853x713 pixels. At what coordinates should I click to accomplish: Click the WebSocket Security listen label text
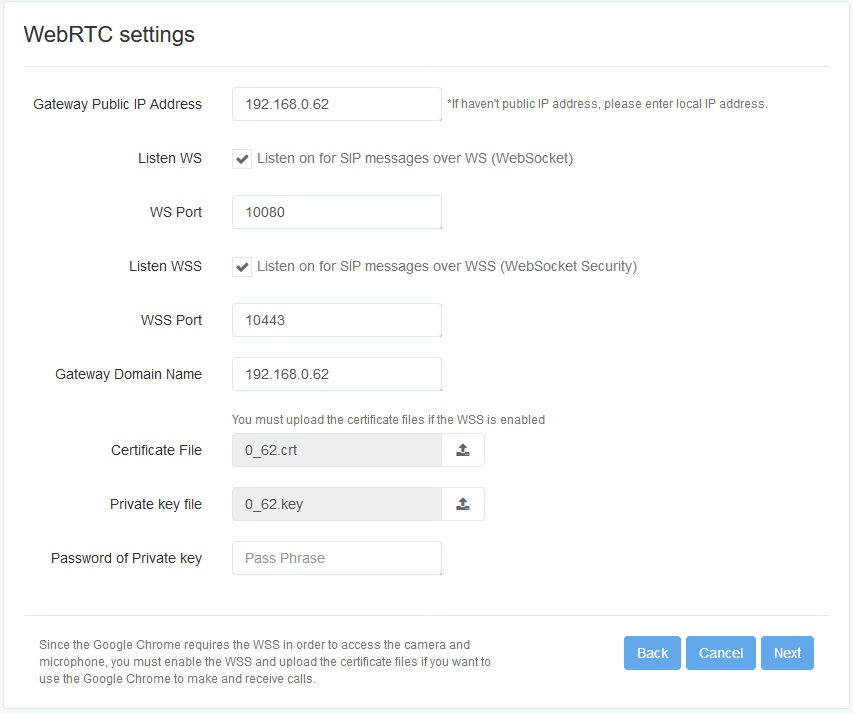[x=447, y=266]
